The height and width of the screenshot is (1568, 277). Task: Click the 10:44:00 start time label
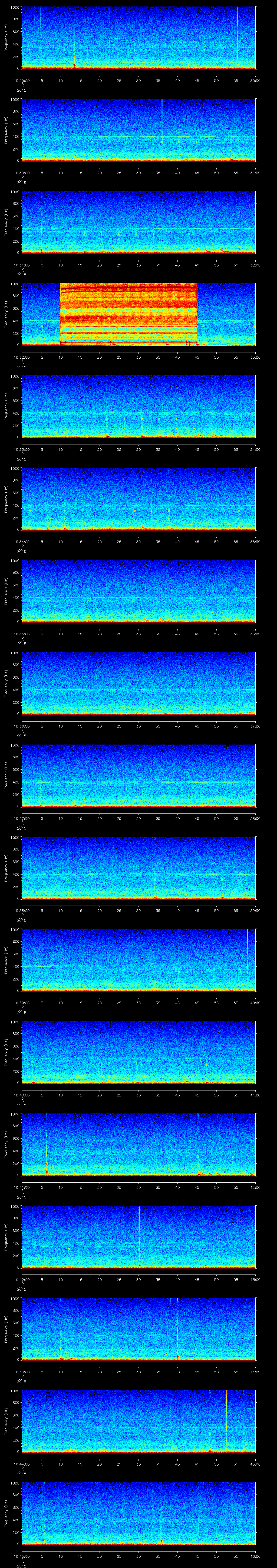coord(21,1464)
